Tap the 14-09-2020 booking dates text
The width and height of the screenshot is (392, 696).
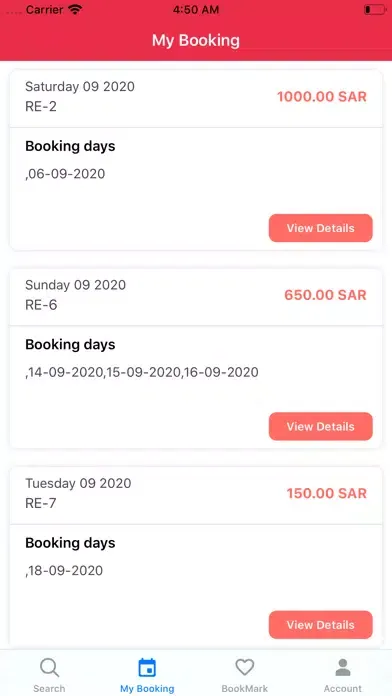click(142, 372)
